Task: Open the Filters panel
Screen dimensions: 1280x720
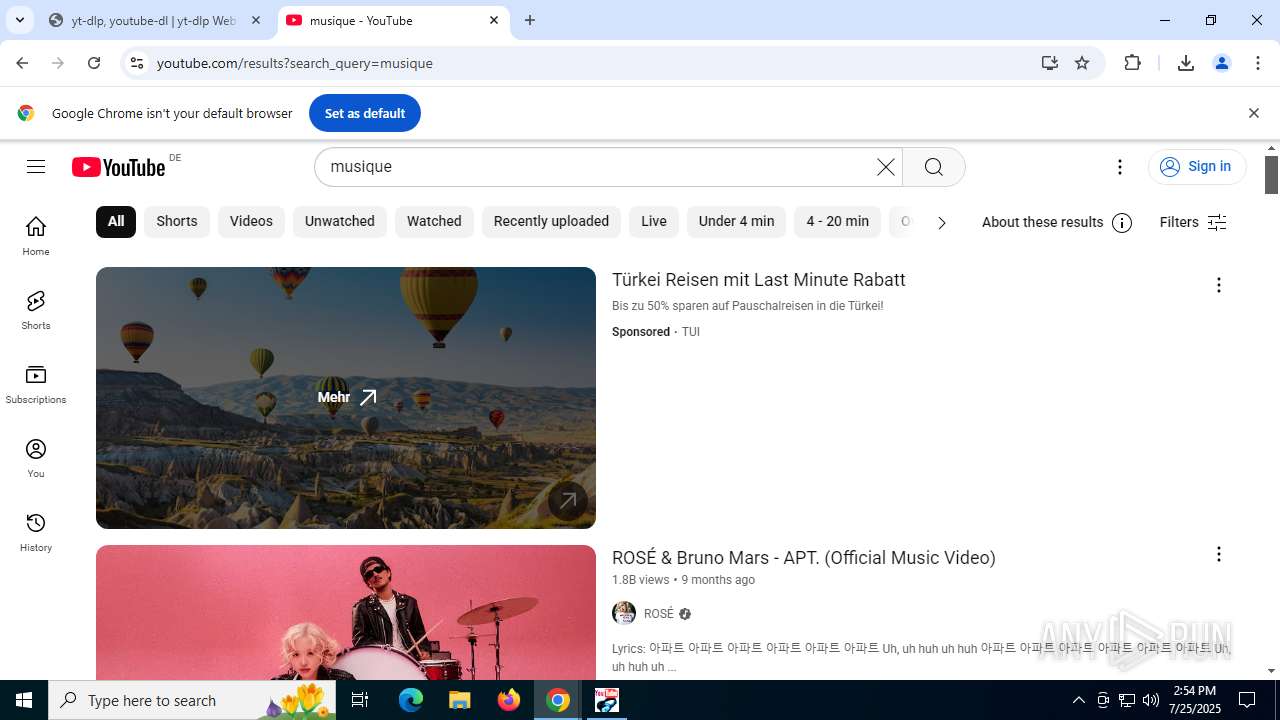Action: coord(1193,223)
